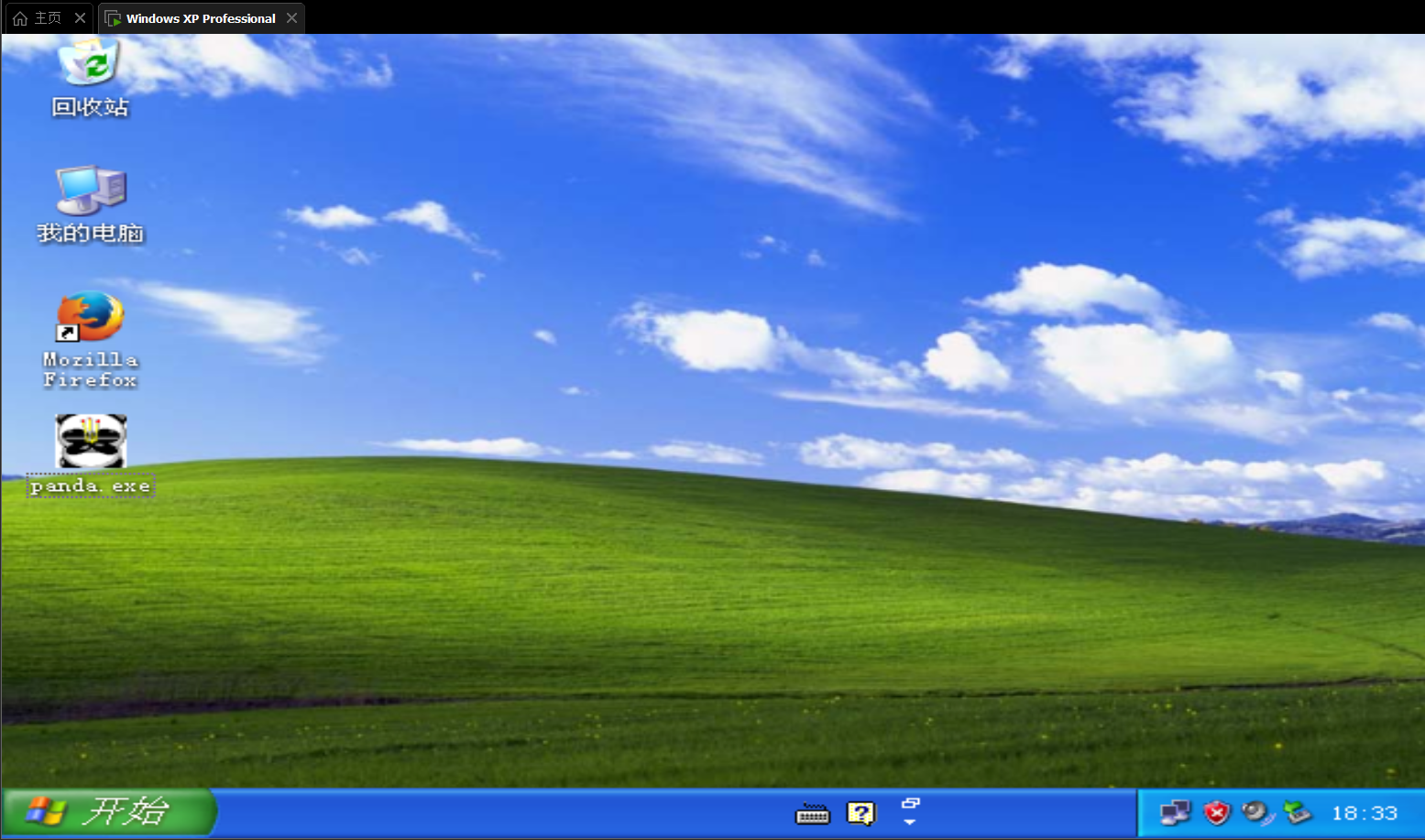Click an empty area of the taskbar

[504, 813]
